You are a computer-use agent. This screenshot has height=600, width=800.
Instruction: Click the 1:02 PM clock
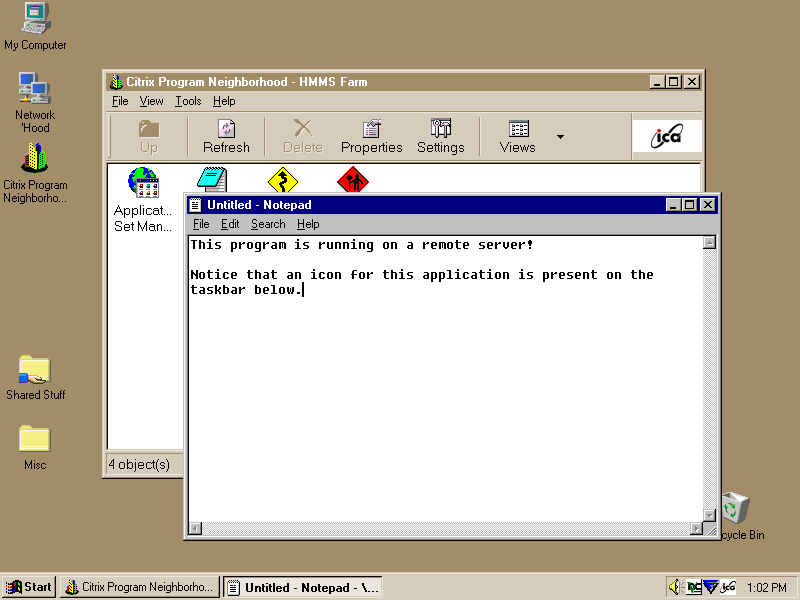(767, 588)
